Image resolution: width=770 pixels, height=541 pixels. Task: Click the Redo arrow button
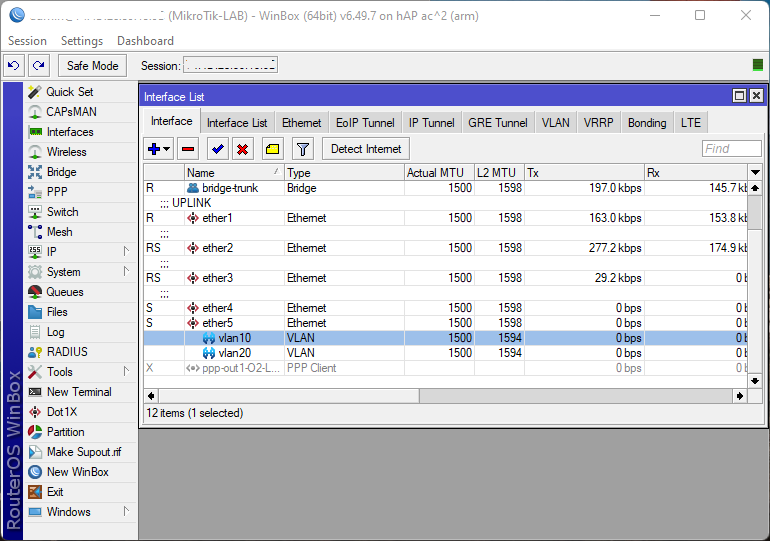point(39,65)
